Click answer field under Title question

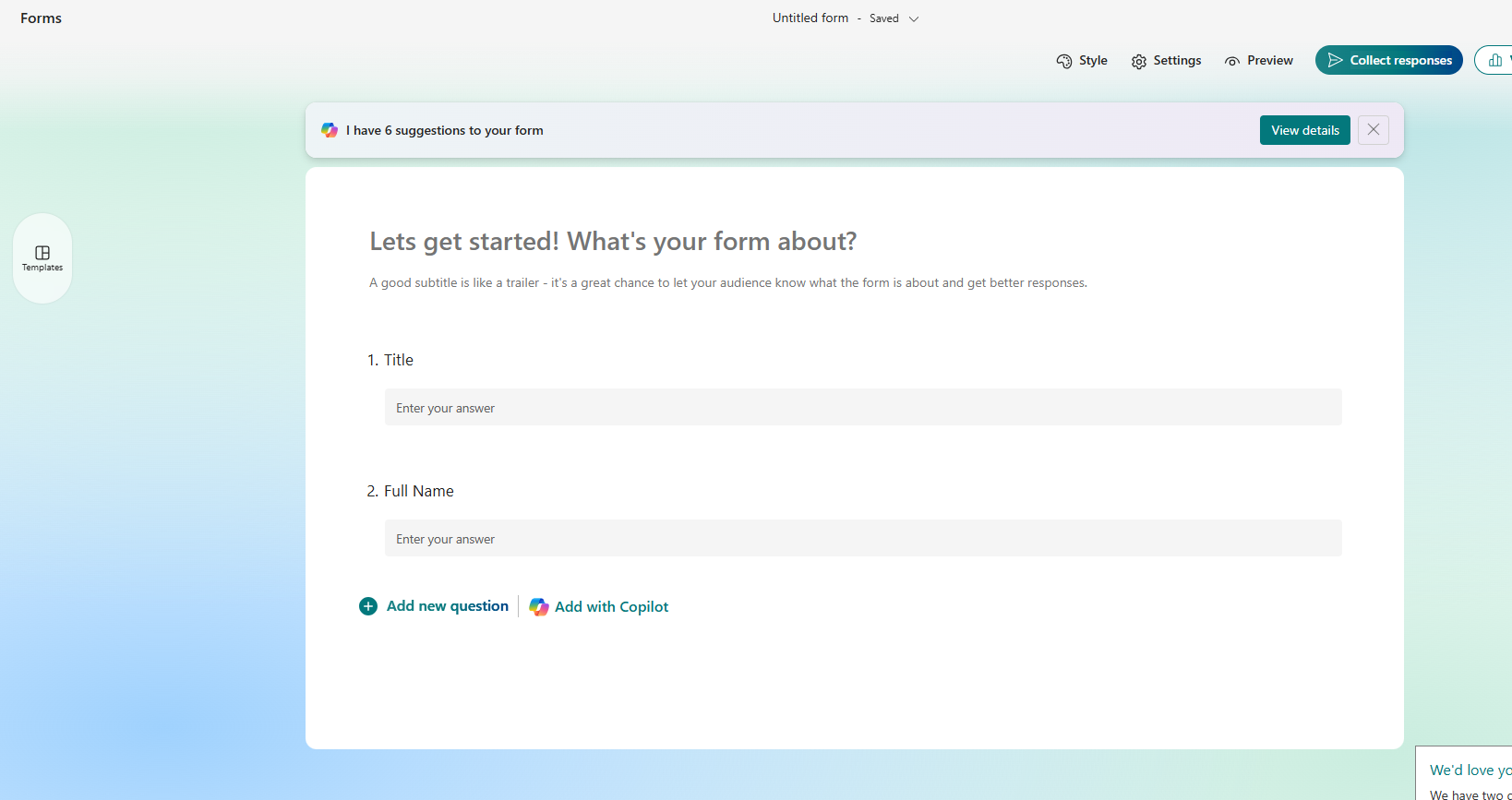862,408
